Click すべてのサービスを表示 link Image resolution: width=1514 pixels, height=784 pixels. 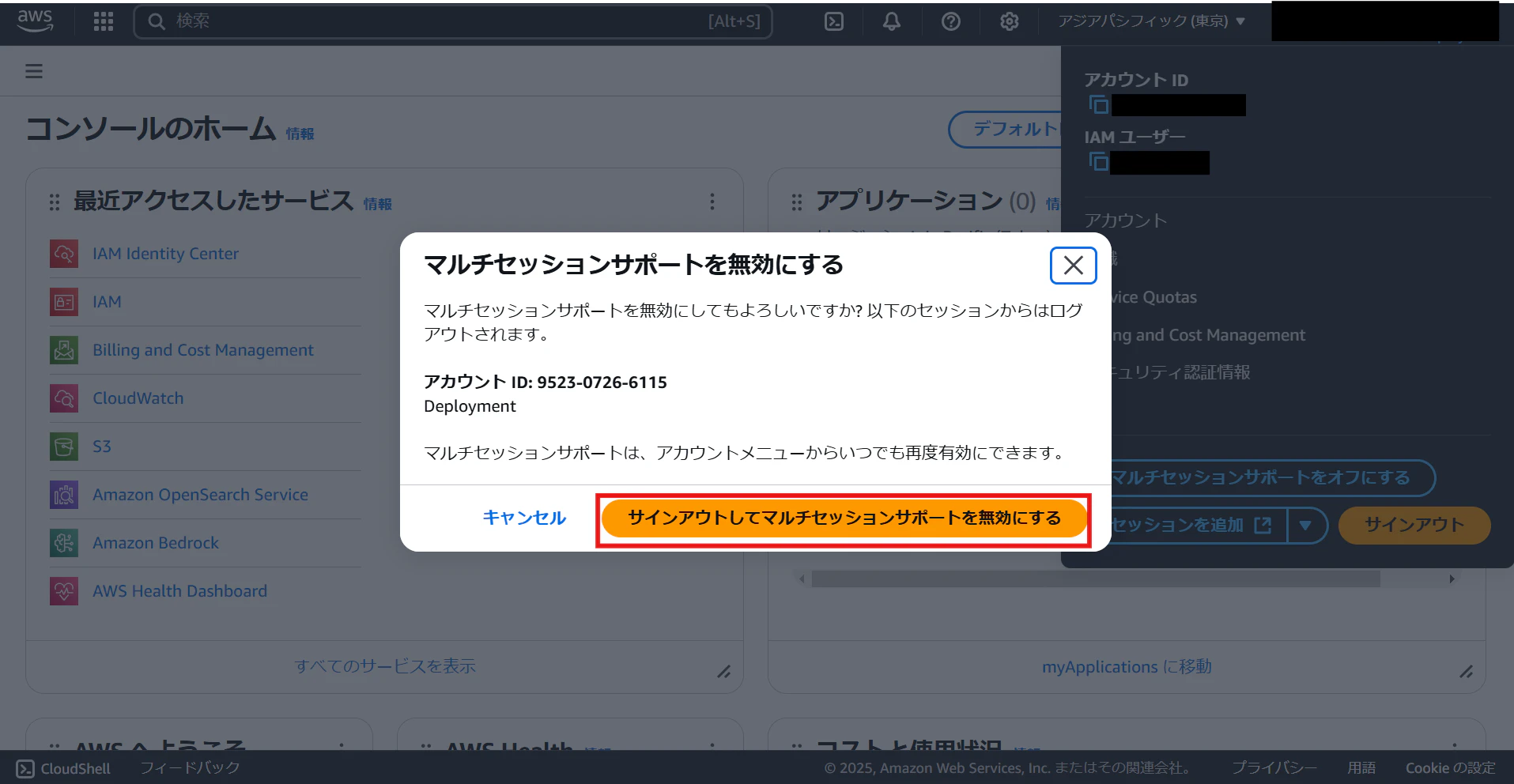coord(385,666)
